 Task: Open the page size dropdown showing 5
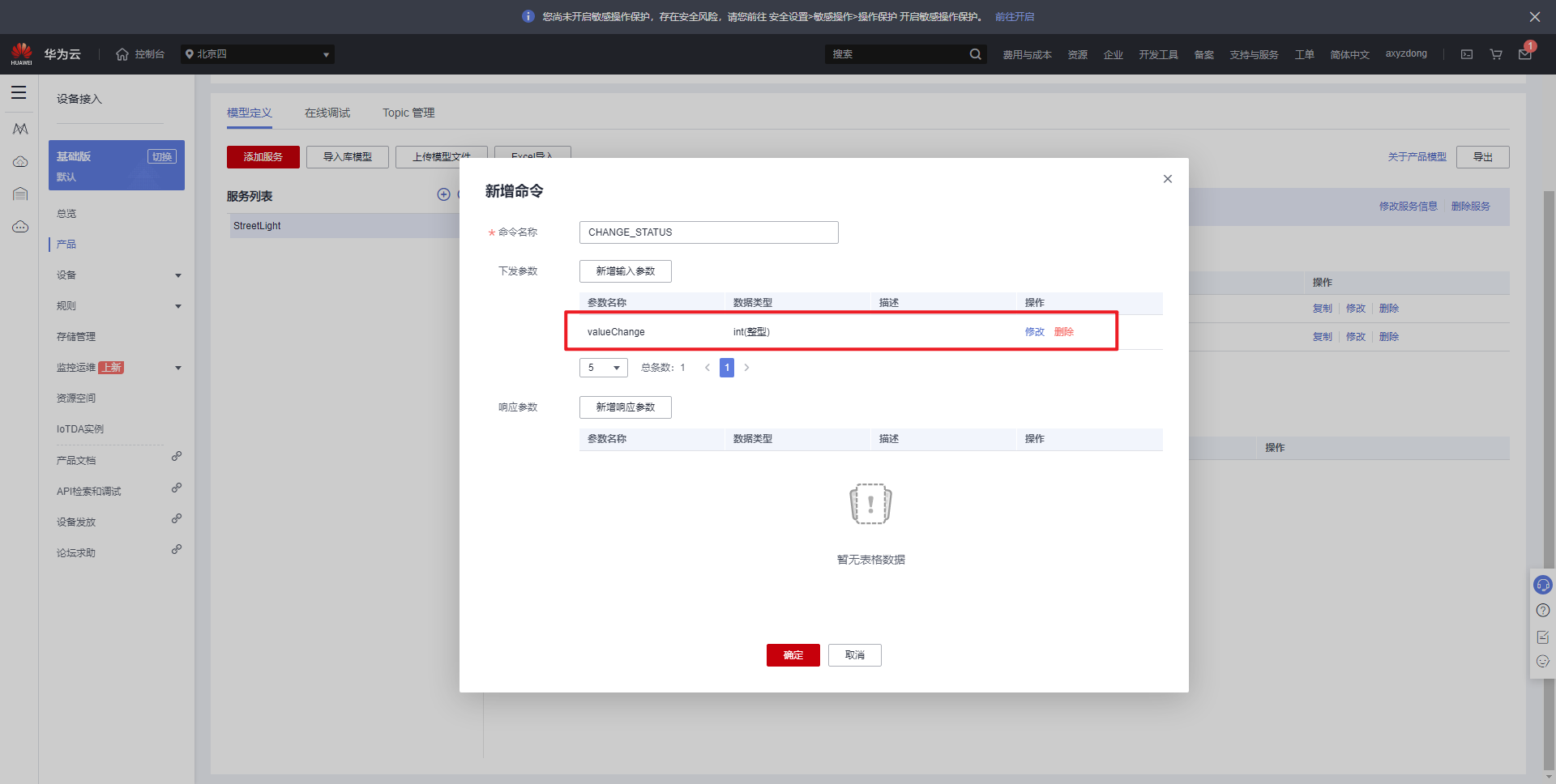604,368
